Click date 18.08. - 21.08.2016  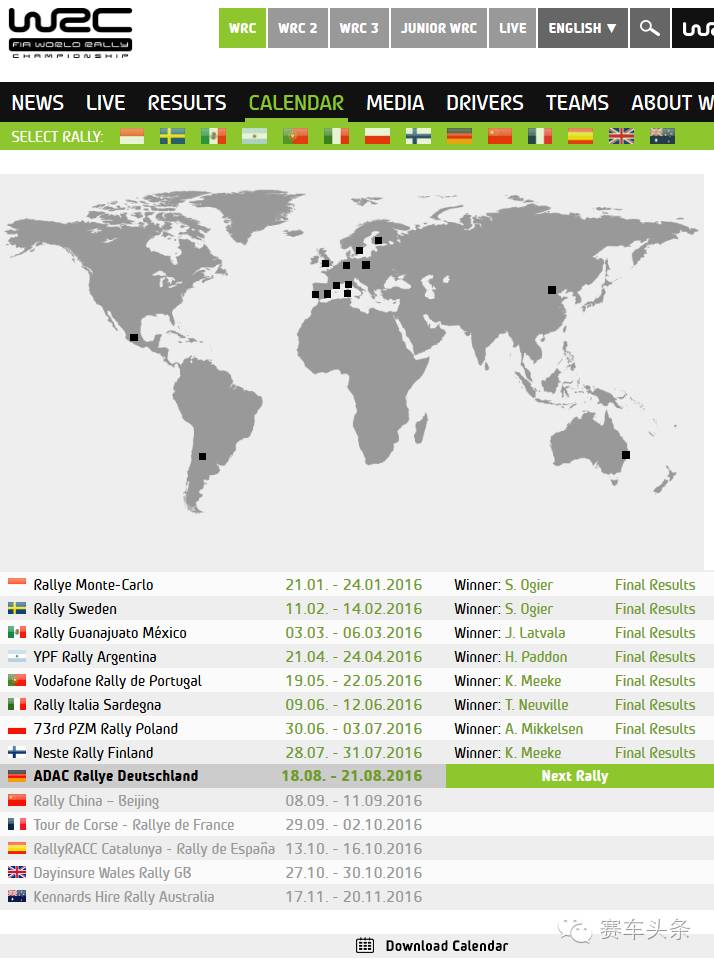[351, 776]
